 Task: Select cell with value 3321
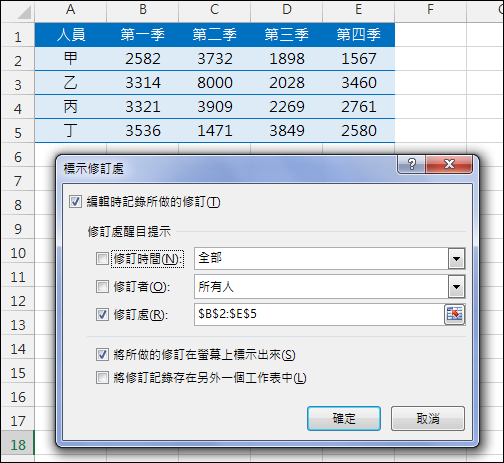pyautogui.click(x=143, y=107)
